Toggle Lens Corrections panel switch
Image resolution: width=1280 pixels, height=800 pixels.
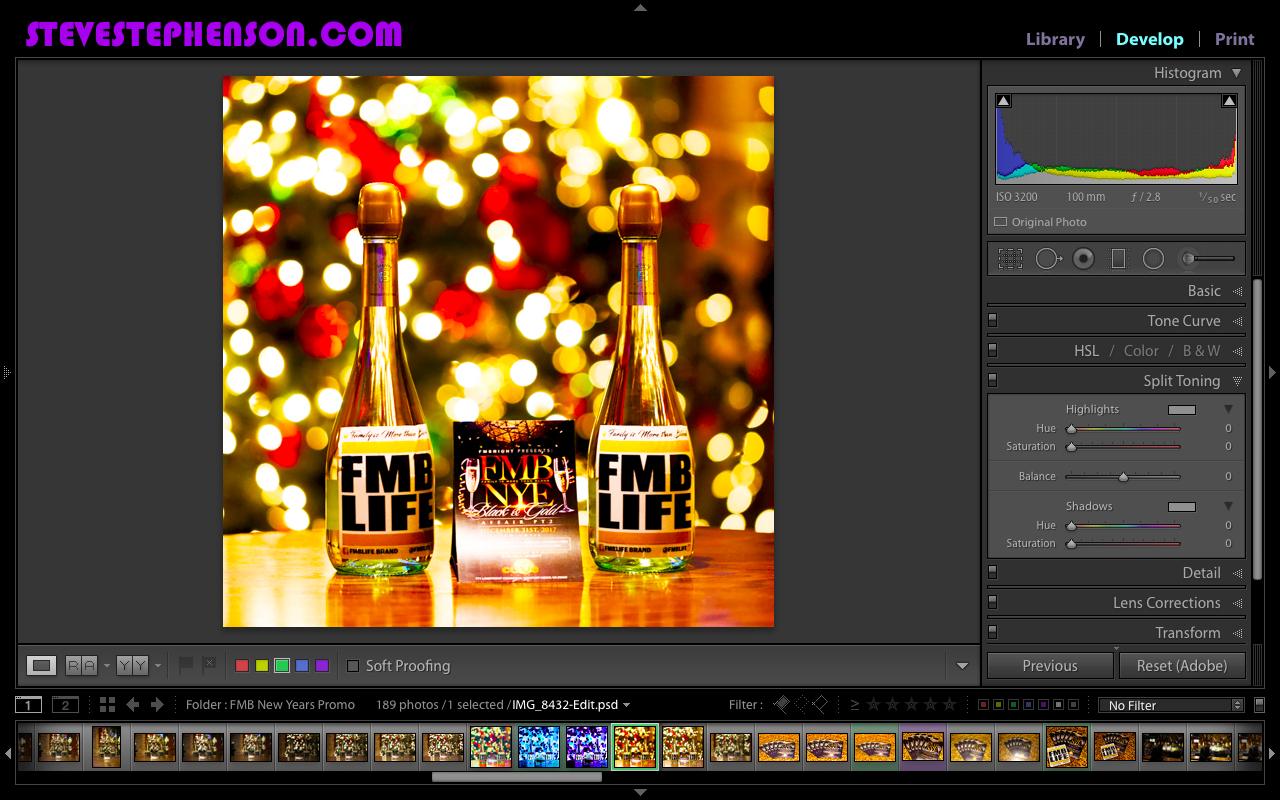tap(992, 602)
